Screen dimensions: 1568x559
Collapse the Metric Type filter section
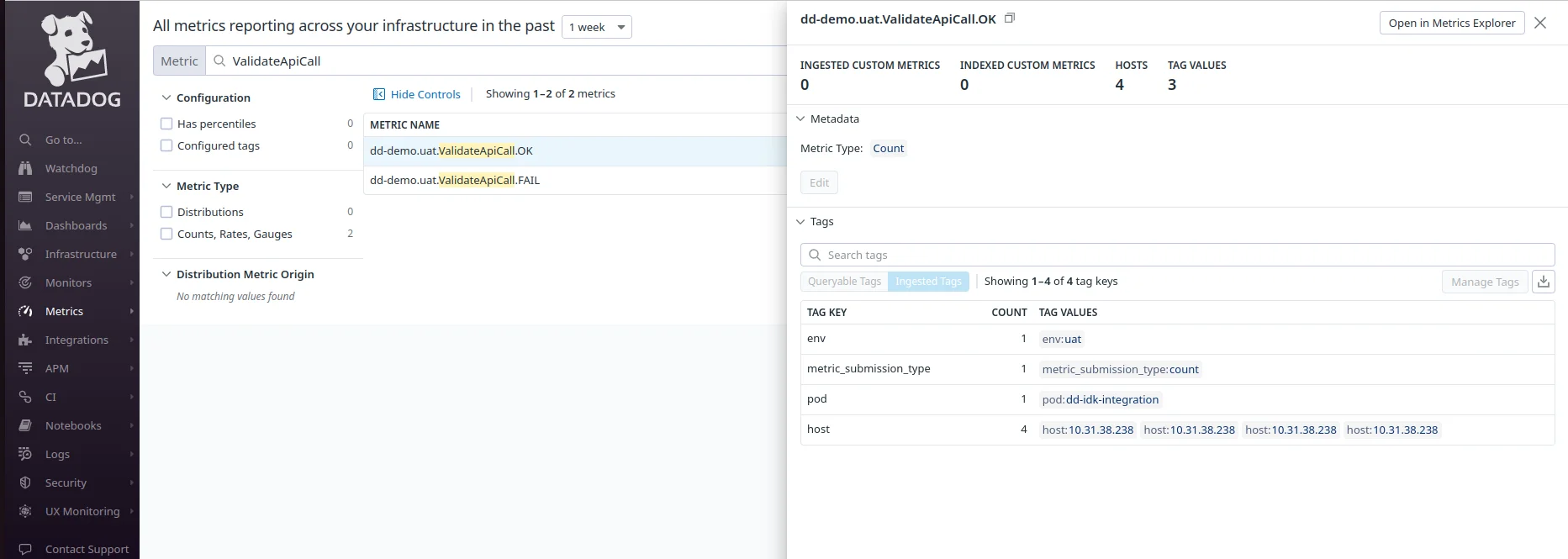click(166, 186)
